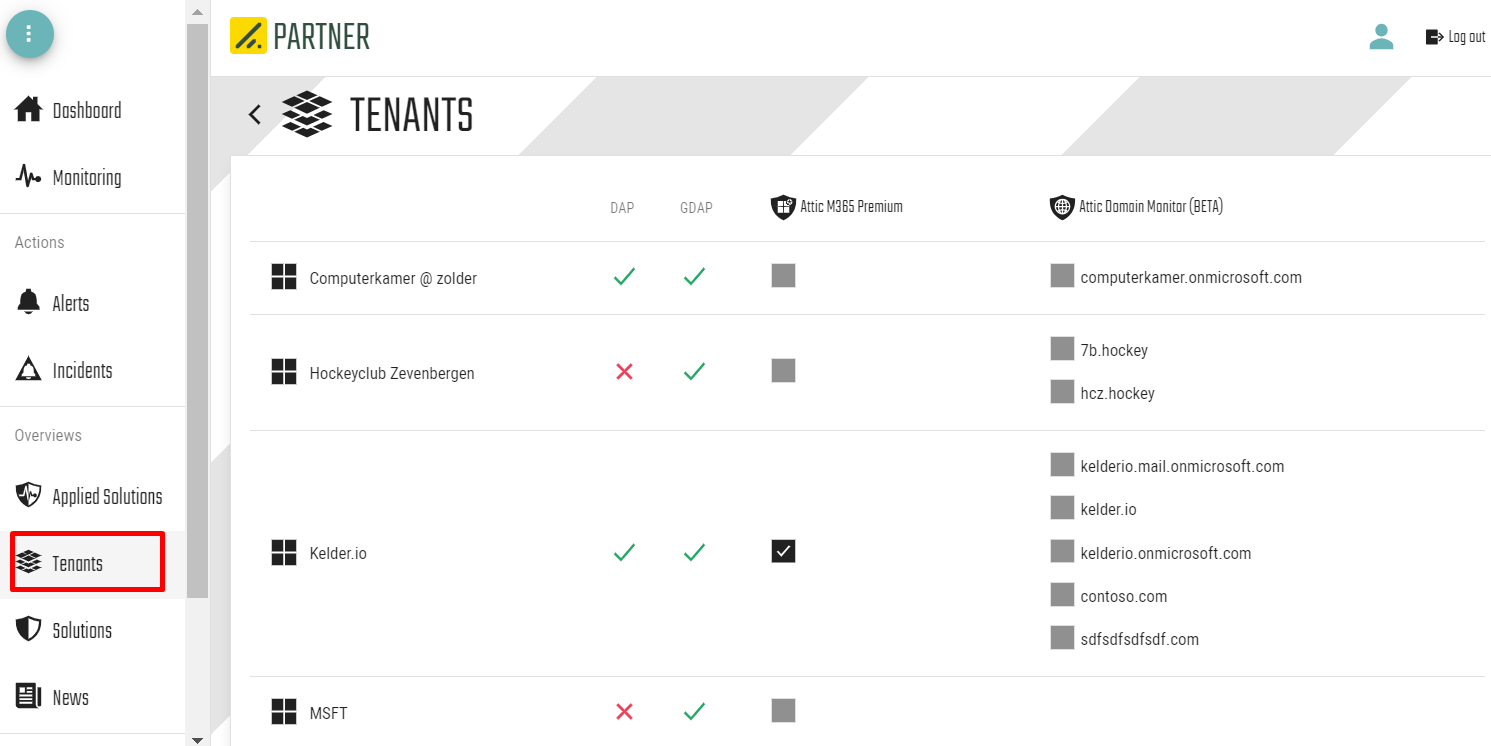
Task: Click the Dashboard home icon
Action: click(28, 109)
